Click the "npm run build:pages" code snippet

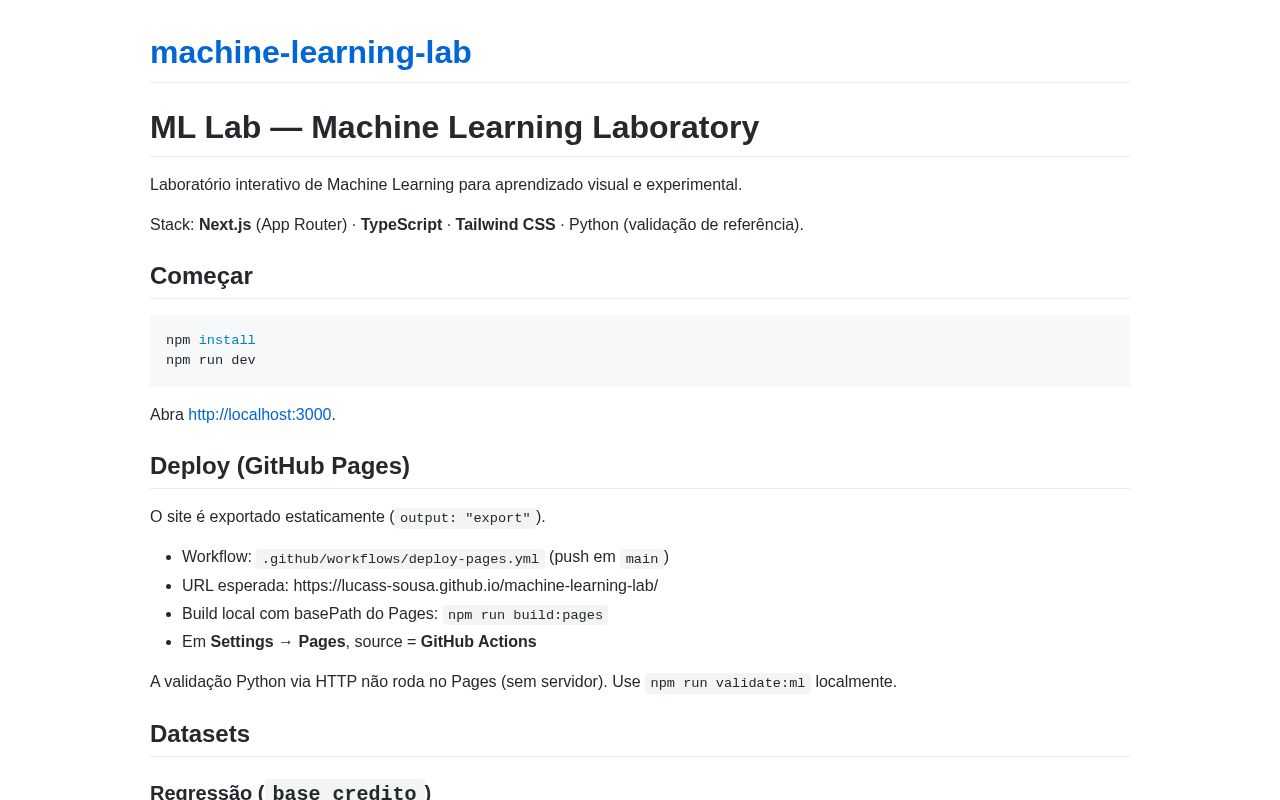(525, 615)
